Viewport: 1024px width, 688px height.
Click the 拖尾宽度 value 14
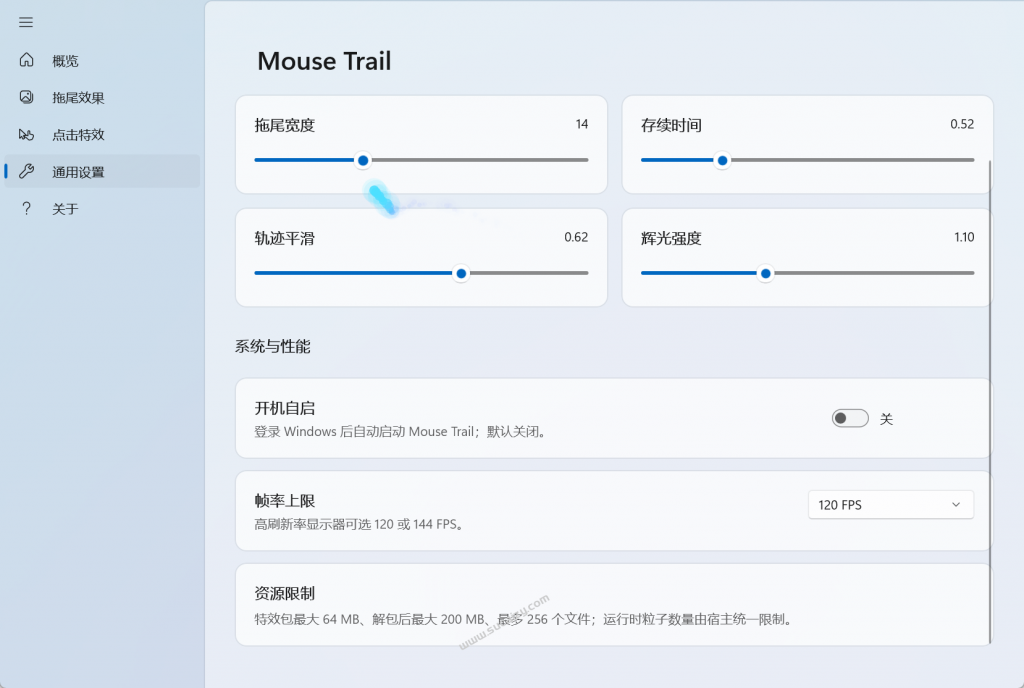coord(582,124)
